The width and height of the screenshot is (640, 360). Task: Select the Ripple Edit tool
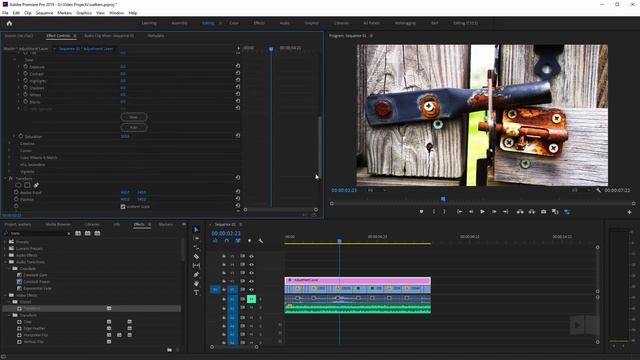(196, 248)
